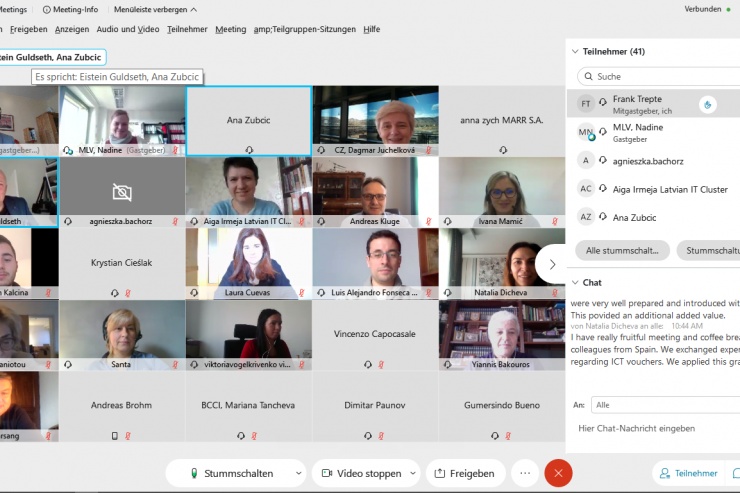This screenshot has width=740, height=493.
Task: Click muted mic icon on Laura Cuevas tile
Action: pyautogui.click(x=302, y=293)
